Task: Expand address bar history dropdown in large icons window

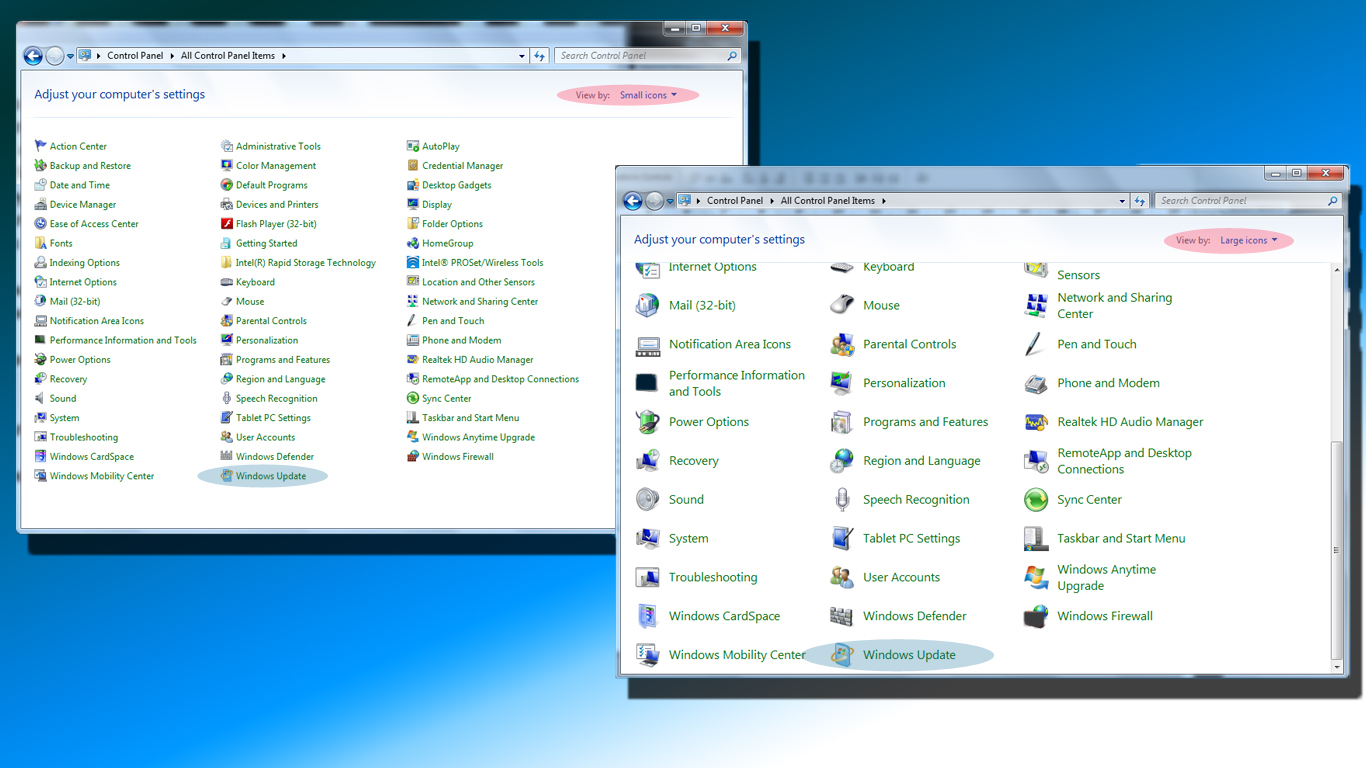Action: coord(1122,201)
